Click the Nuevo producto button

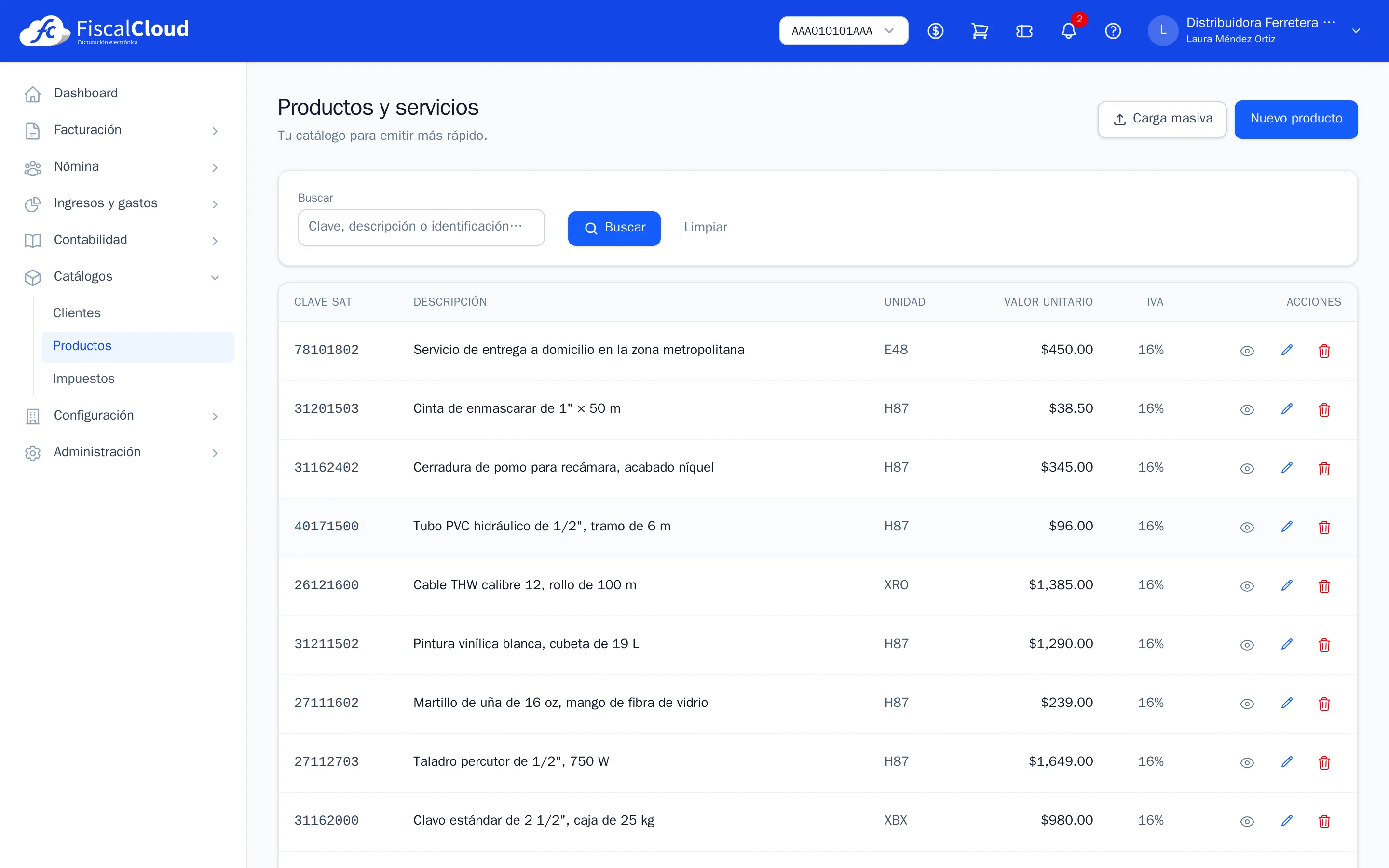[x=1296, y=119]
